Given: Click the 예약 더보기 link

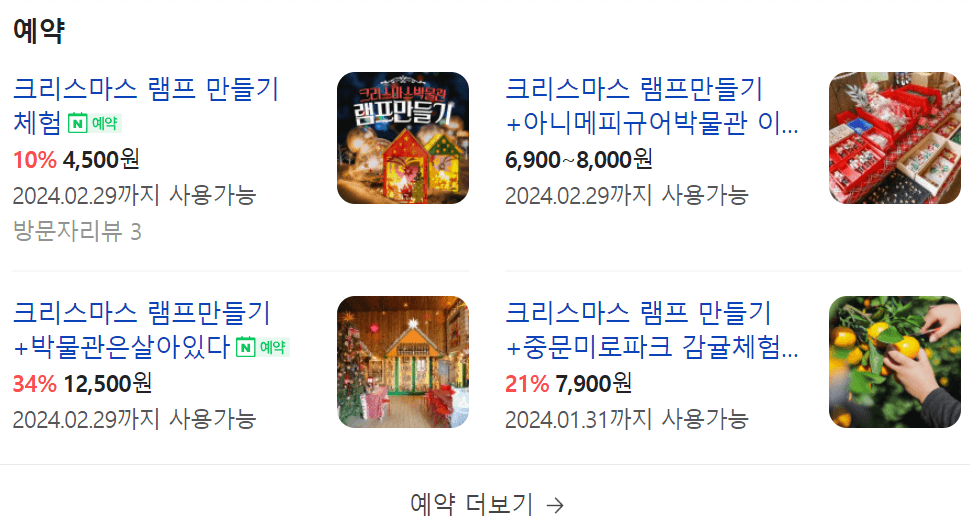Looking at the screenshot, I should 487,504.
